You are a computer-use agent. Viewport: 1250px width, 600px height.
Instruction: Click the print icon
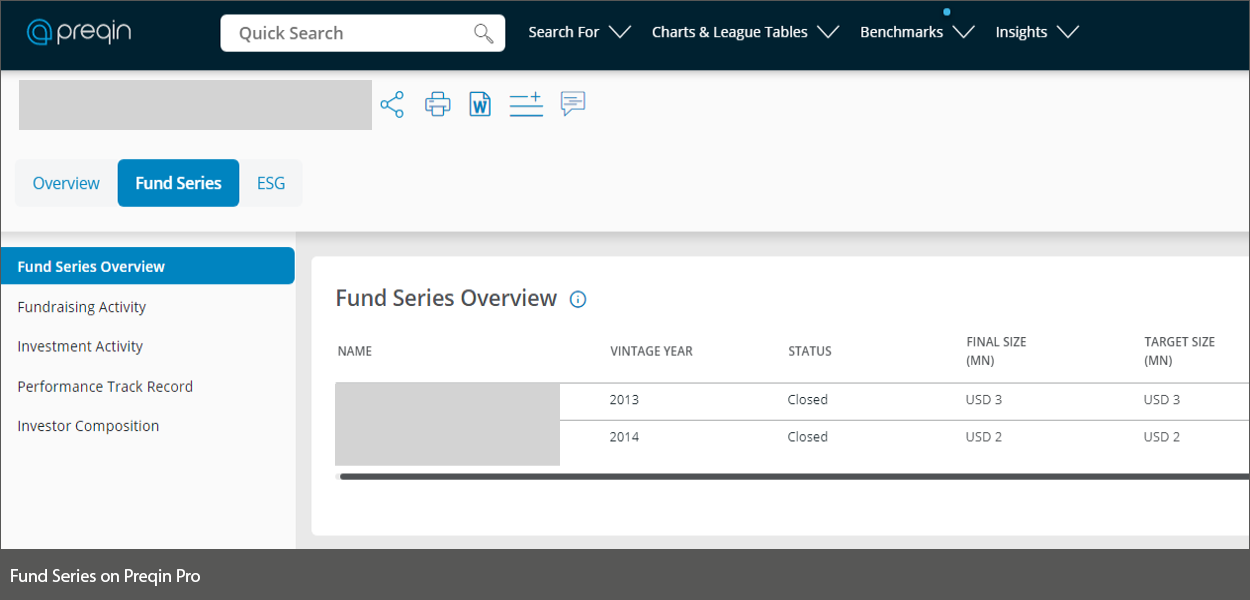pos(438,104)
